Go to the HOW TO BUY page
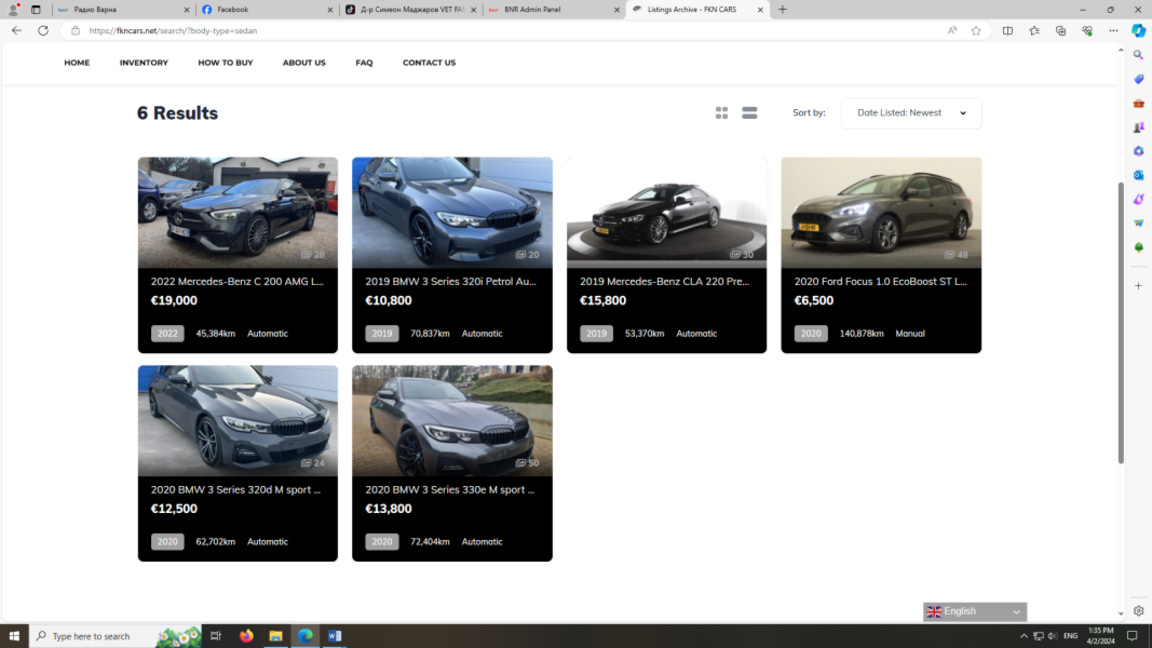Viewport: 1152px width, 648px height. (225, 63)
